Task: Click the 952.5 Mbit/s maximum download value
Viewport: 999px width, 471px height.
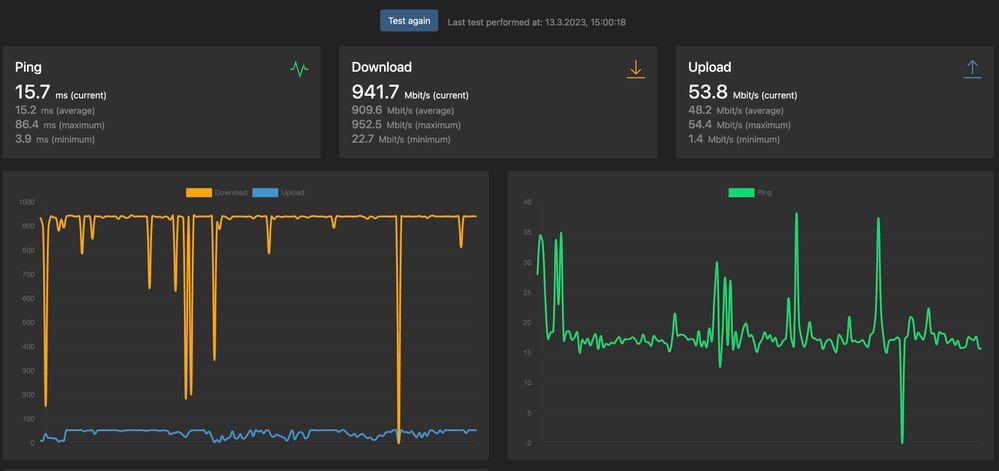Action: coord(406,125)
